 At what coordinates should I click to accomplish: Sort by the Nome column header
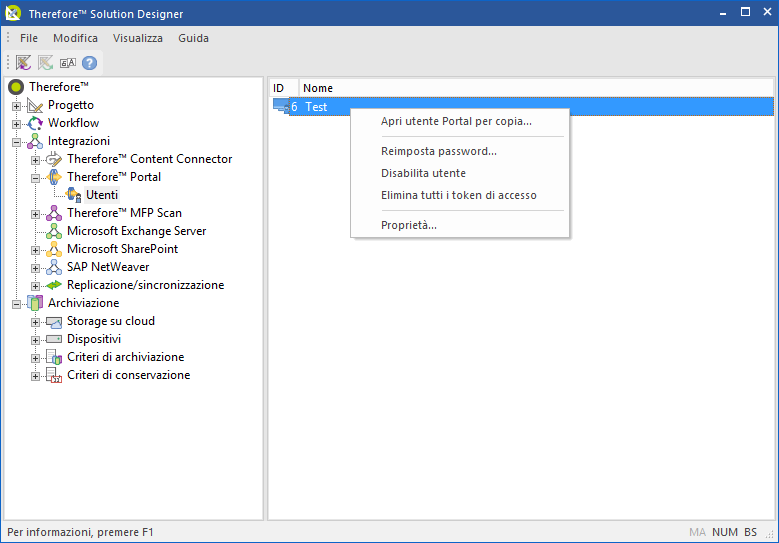click(536, 88)
